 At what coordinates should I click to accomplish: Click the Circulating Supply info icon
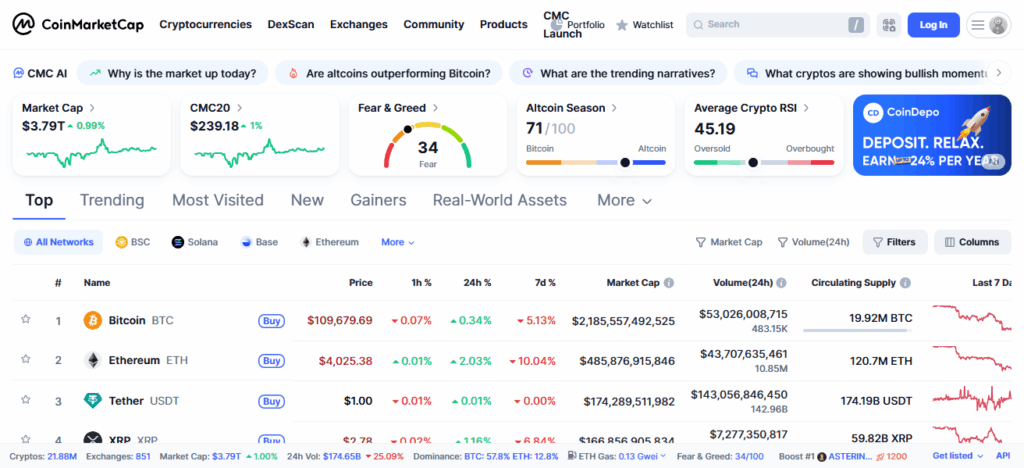pos(905,283)
